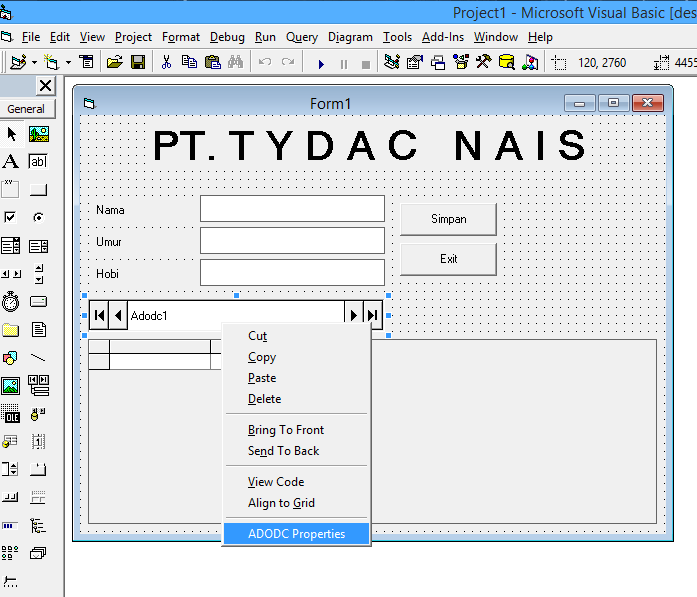The height and width of the screenshot is (597, 697).
Task: Select the ListBox control tool
Action: tap(38, 246)
